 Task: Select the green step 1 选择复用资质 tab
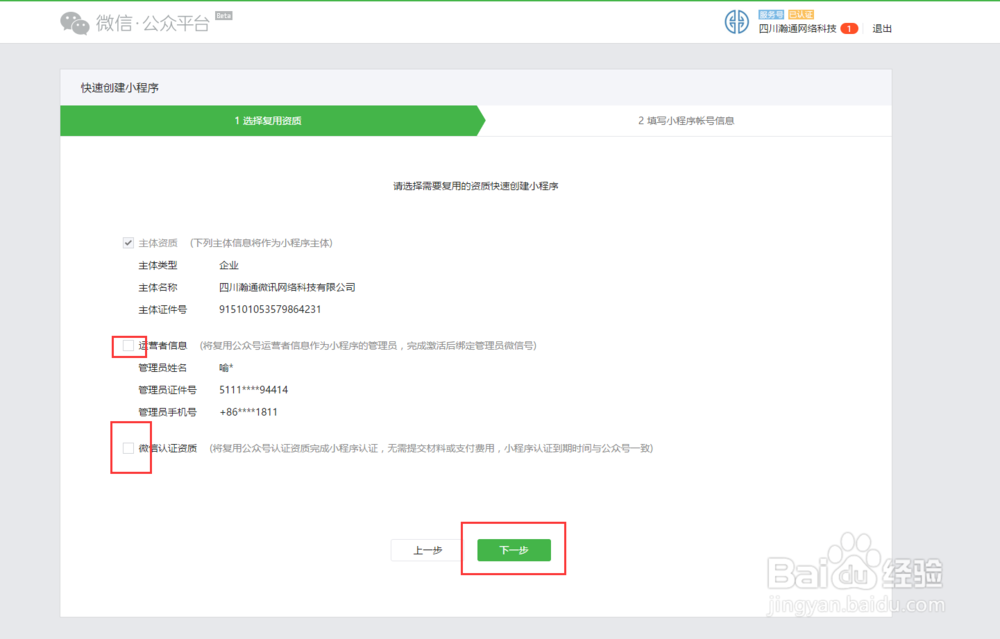pos(270,120)
